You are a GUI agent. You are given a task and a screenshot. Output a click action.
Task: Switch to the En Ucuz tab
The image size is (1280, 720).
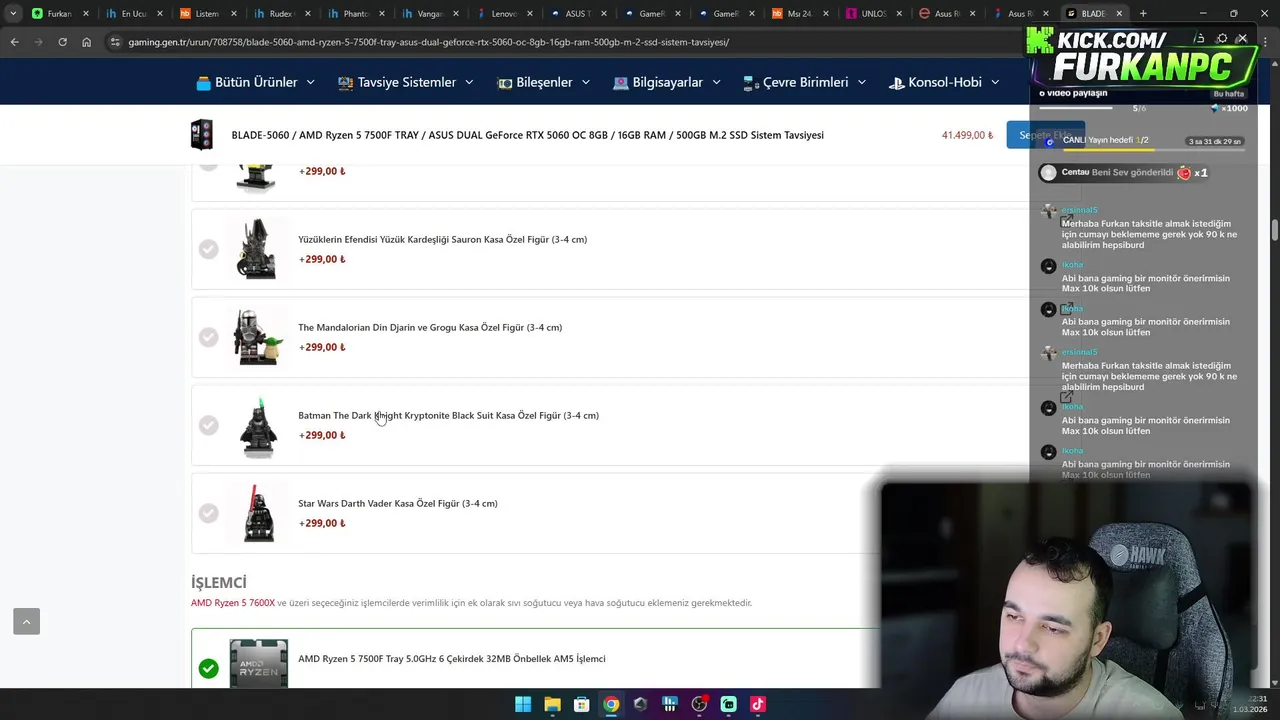point(132,14)
